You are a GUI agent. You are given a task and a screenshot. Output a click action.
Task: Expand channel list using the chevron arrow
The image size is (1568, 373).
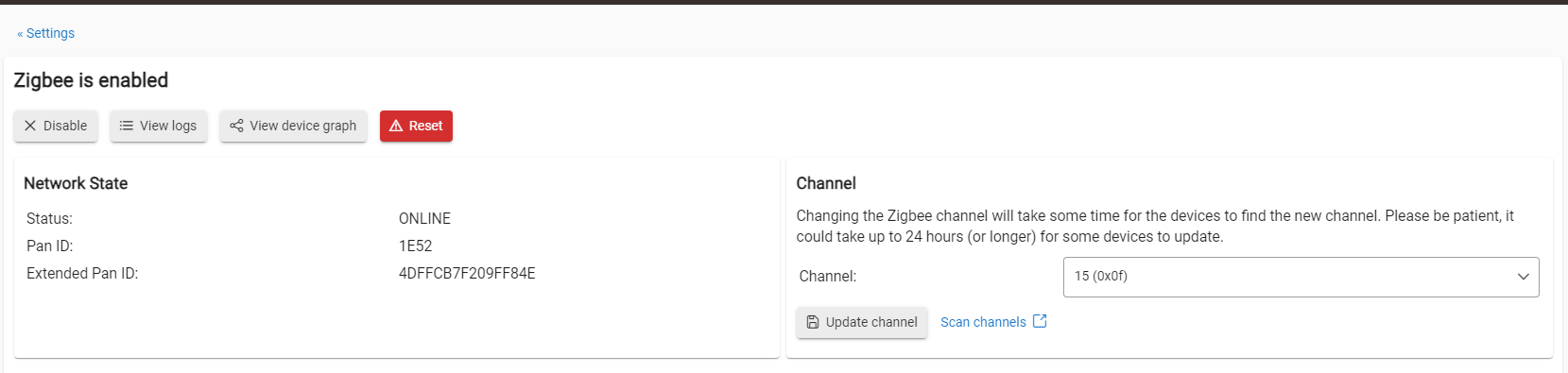click(x=1523, y=277)
